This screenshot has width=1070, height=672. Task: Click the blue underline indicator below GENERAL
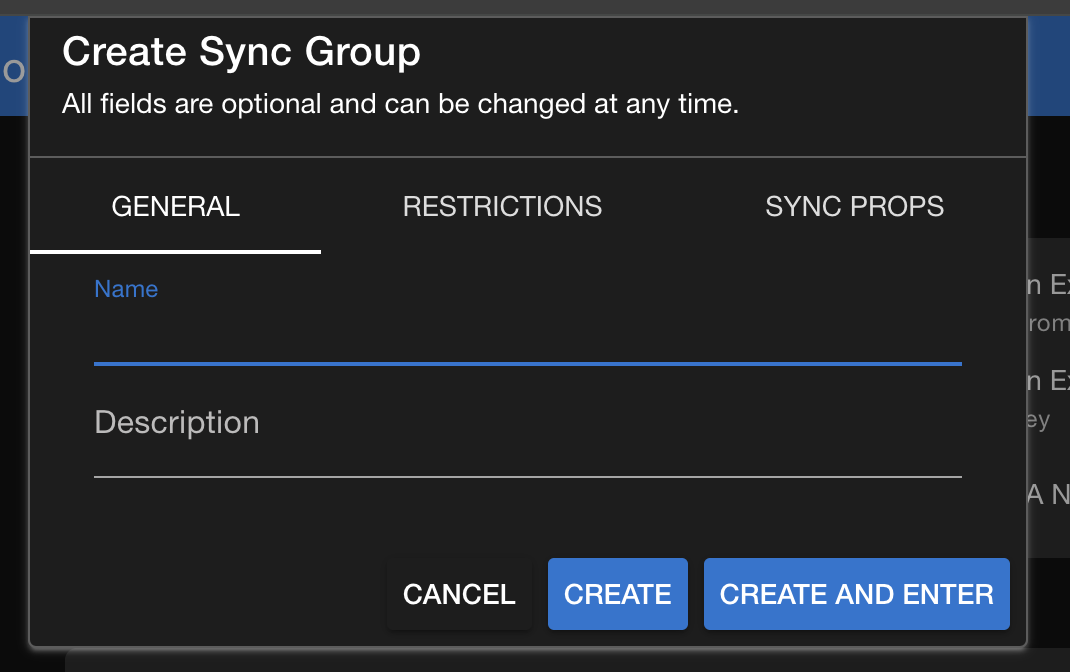(175, 249)
